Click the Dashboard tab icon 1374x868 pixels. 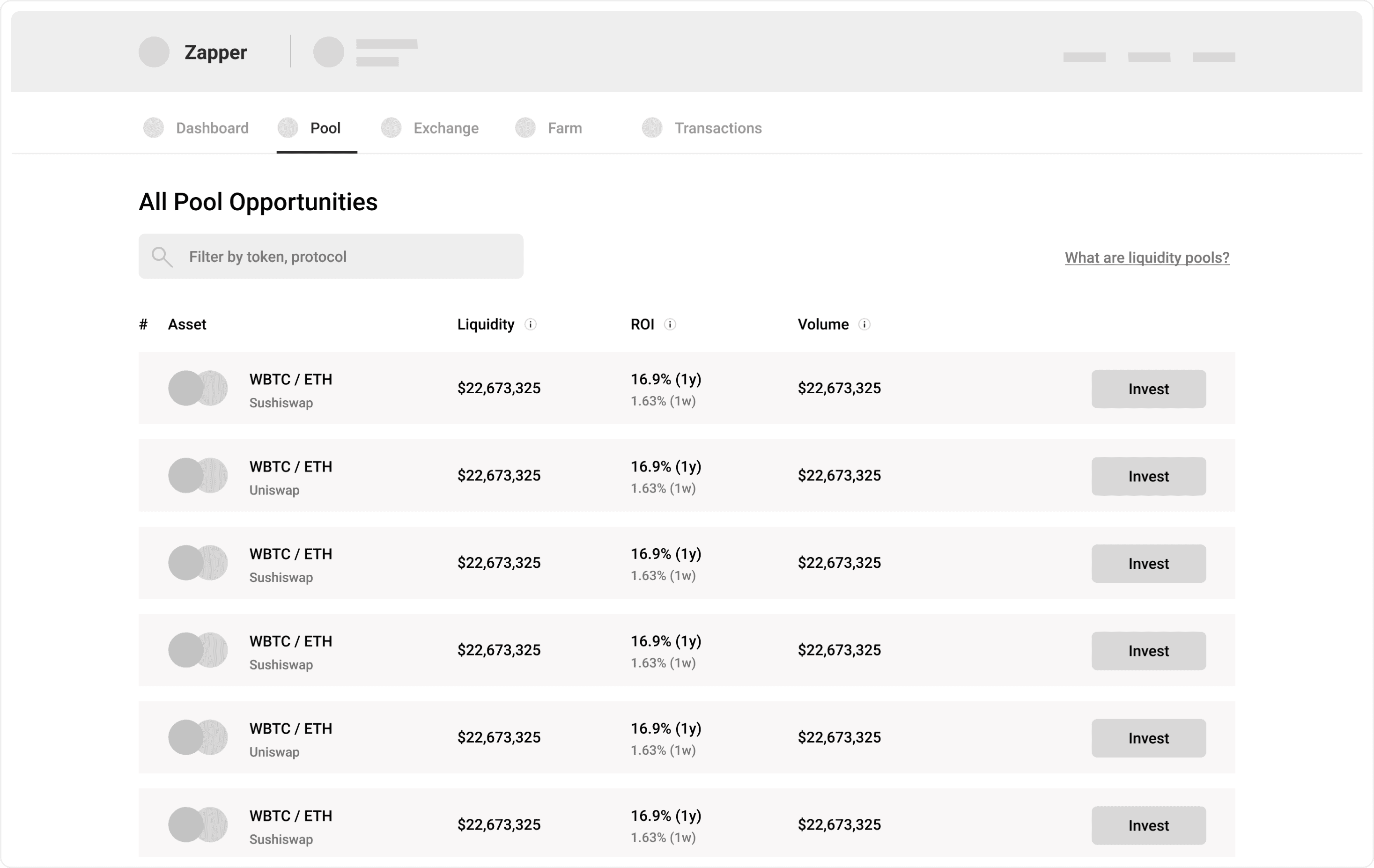click(154, 128)
